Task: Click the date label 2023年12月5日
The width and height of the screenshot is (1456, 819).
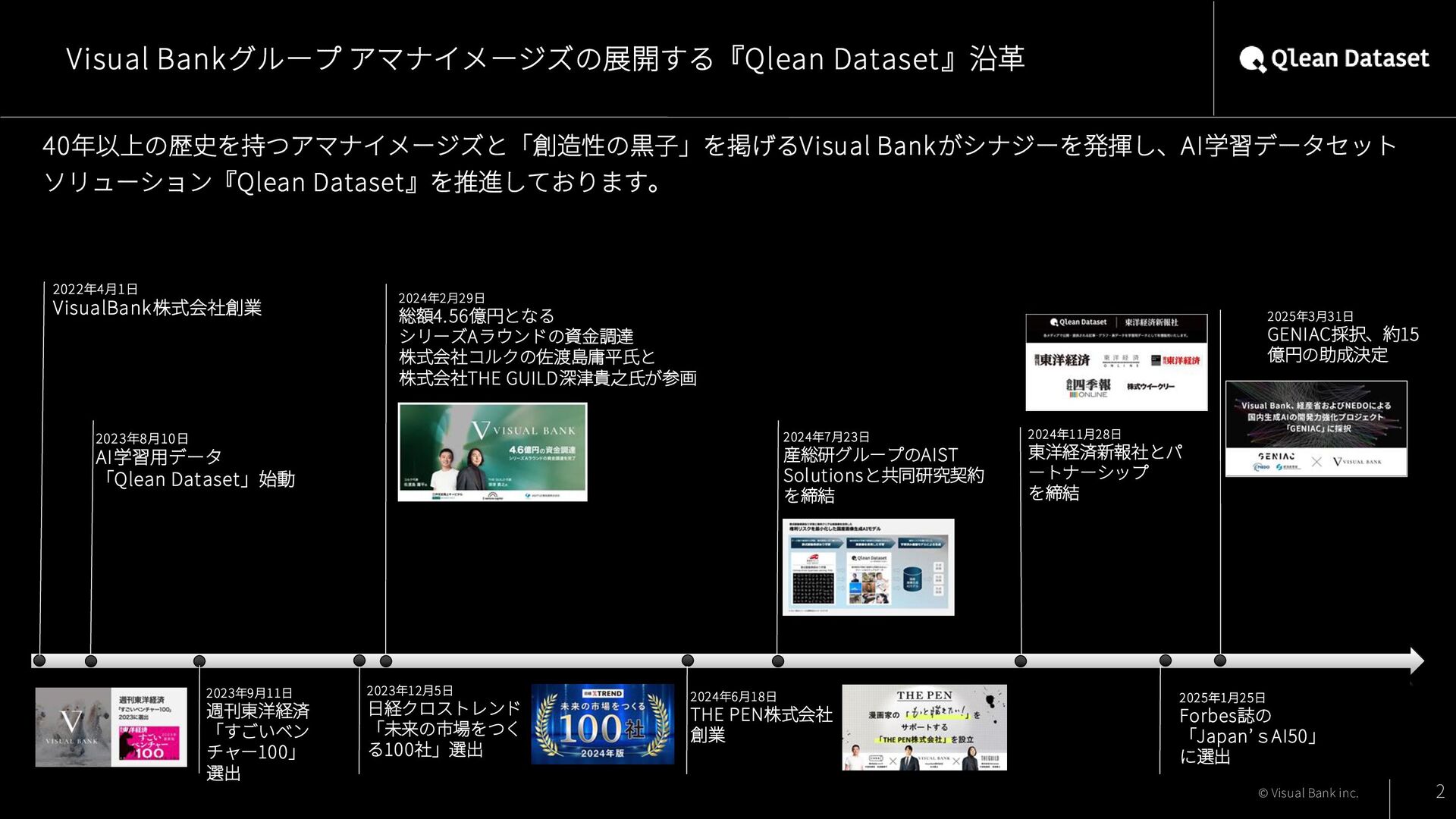Action: pos(410,690)
